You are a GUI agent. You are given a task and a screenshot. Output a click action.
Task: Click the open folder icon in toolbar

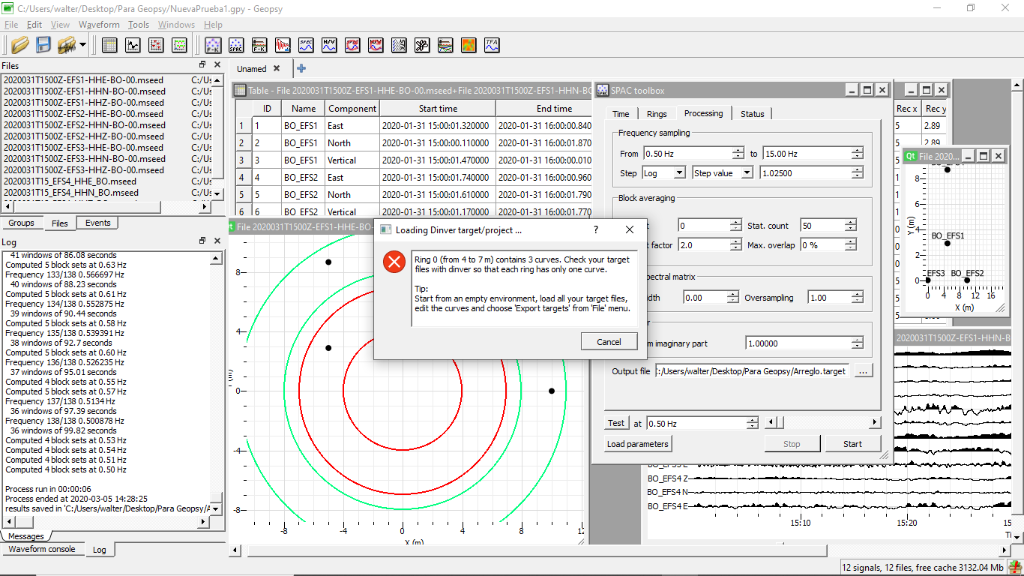[x=19, y=45]
